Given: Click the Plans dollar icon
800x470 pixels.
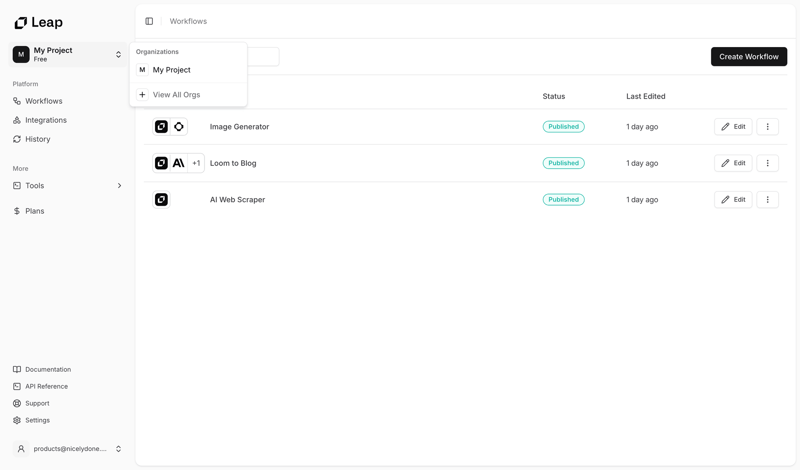Looking at the screenshot, I should 17,211.
